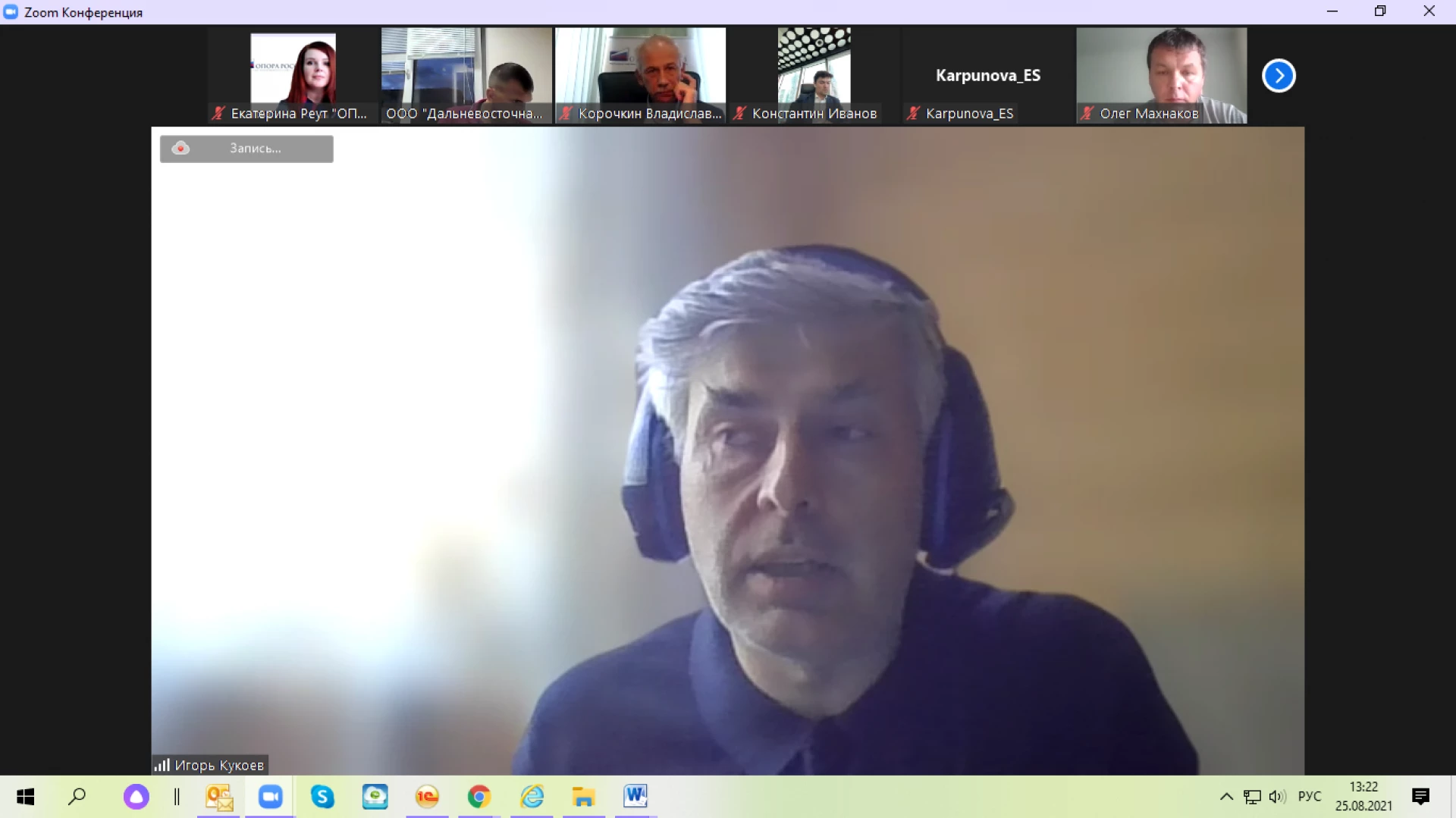Open clock and calendar showing 13:22
The height and width of the screenshot is (818, 1456).
point(1363,797)
